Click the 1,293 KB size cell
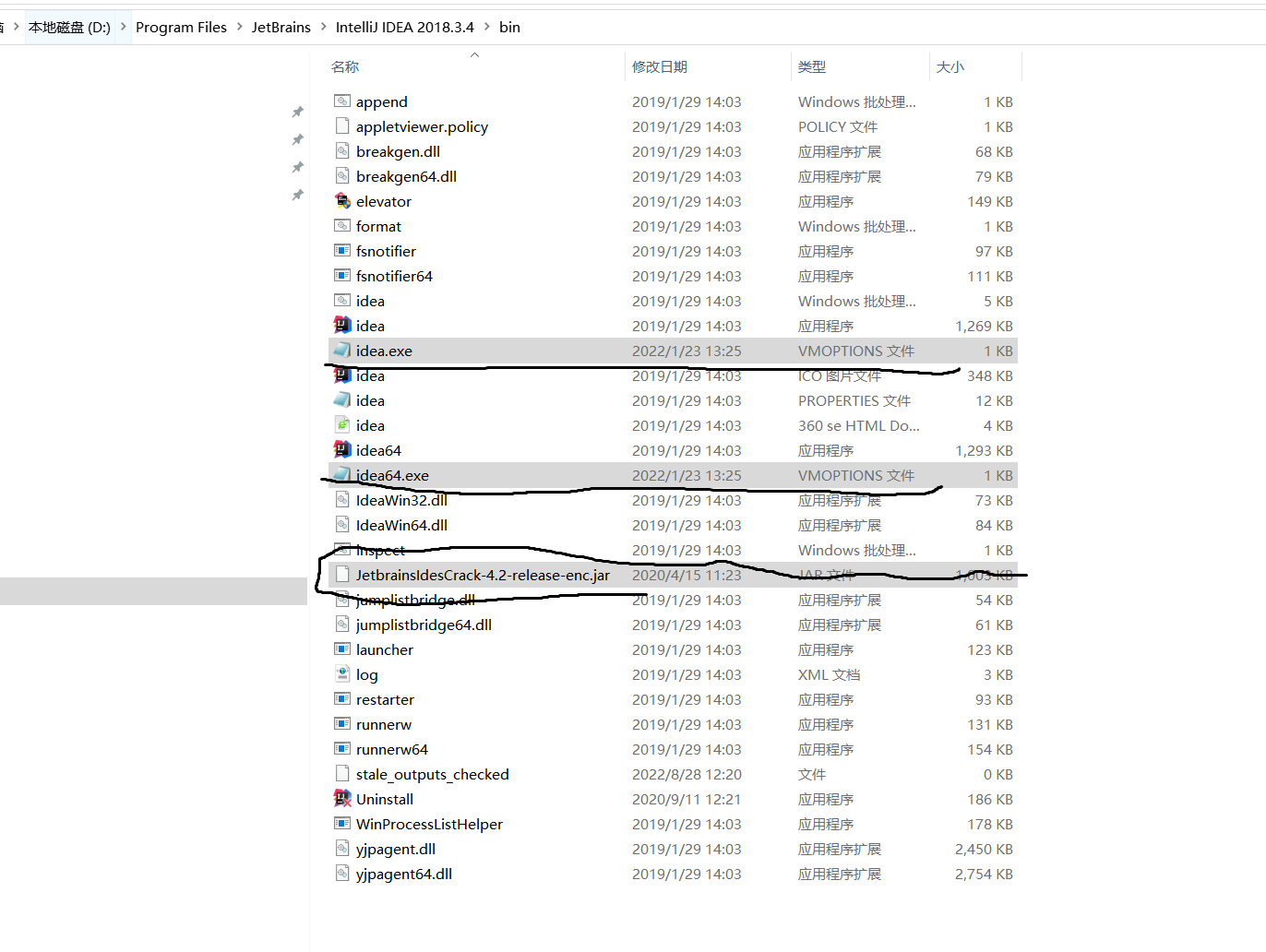The height and width of the screenshot is (952, 1266). 984,450
